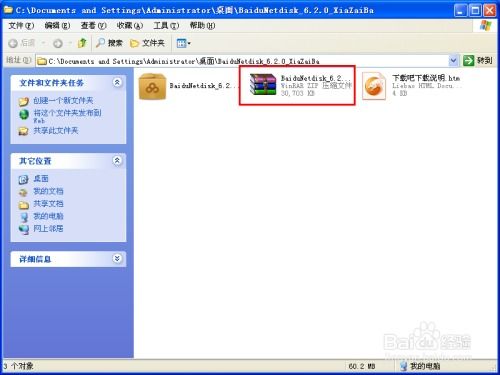Click the new folder task icon

[24, 101]
